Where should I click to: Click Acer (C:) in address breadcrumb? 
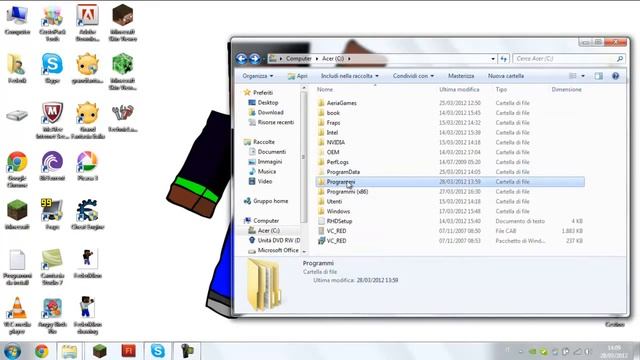[x=333, y=59]
